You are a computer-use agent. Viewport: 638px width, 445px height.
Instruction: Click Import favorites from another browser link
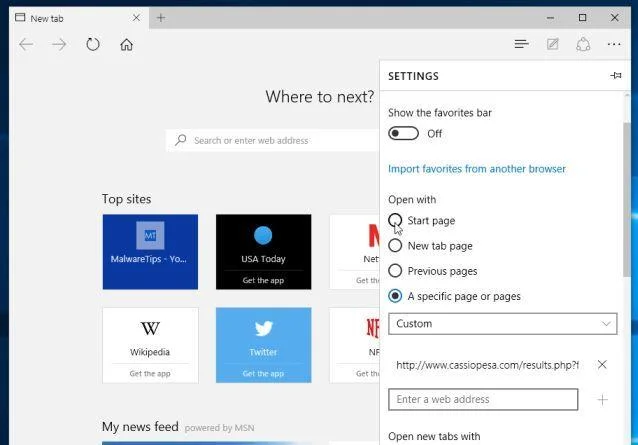coord(477,169)
